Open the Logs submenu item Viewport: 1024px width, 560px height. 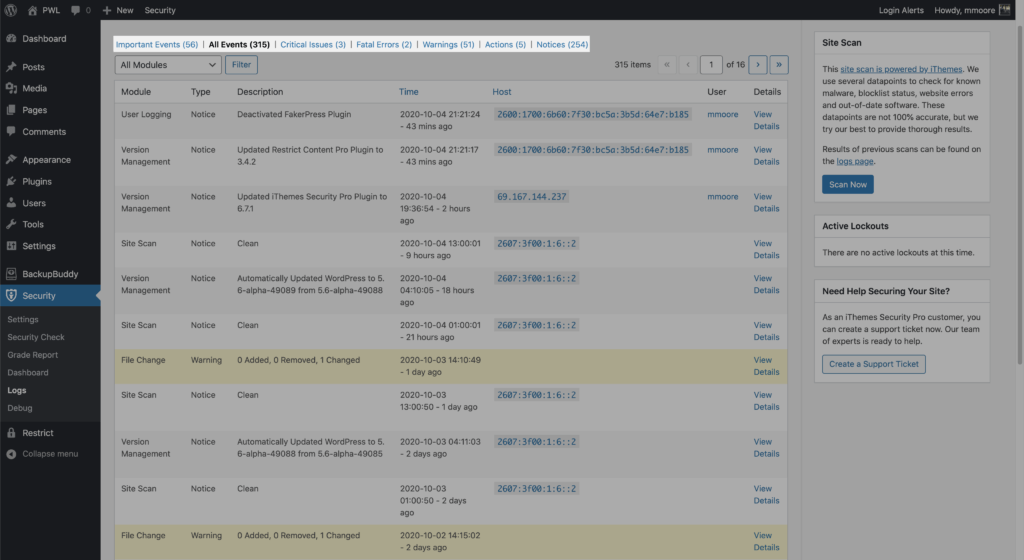(x=17, y=390)
